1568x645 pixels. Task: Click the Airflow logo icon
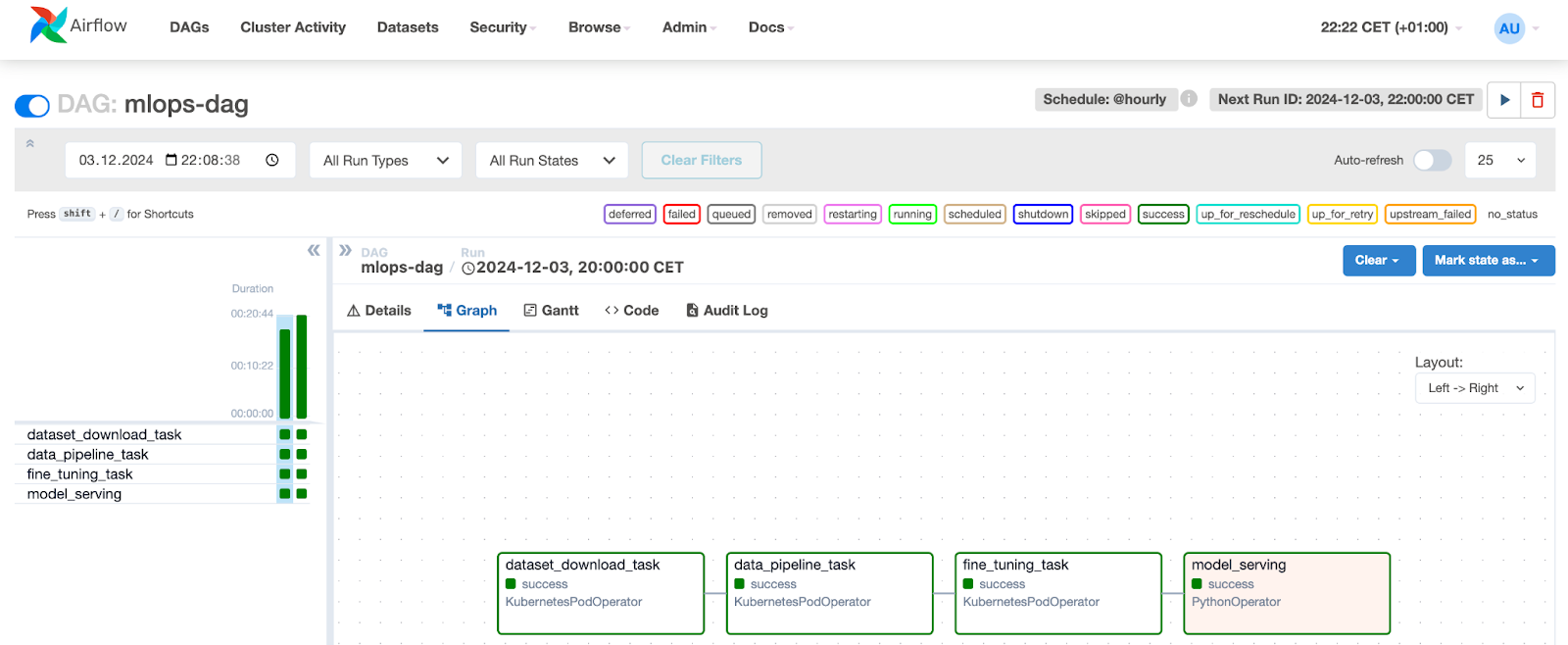click(x=48, y=25)
